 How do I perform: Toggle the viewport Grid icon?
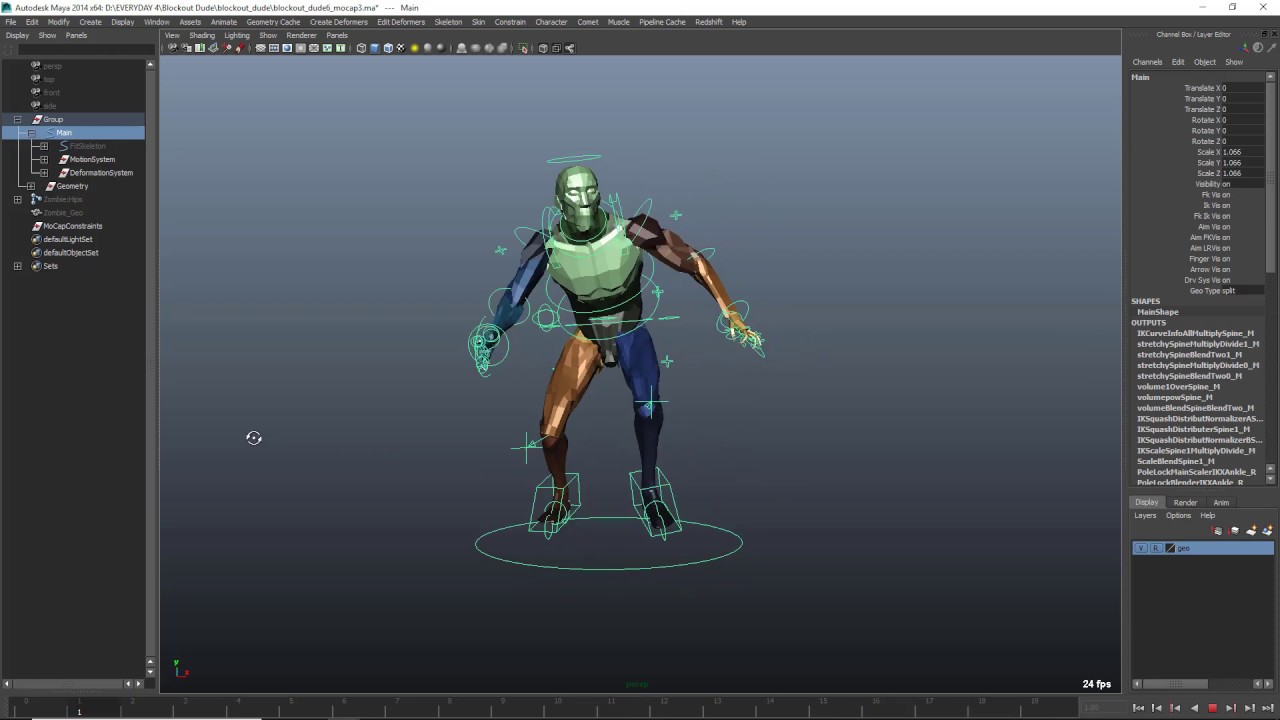tap(260, 48)
